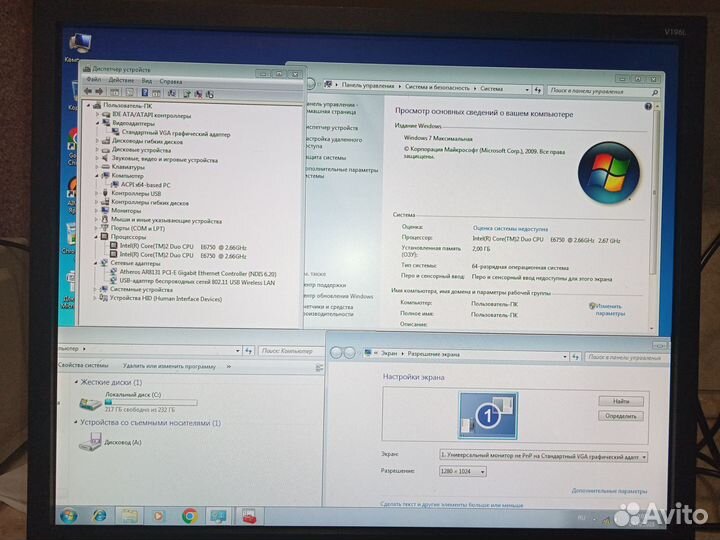The image size is (720, 540).
Task: Click Система и безопасность breadcrumb
Action: click(437, 87)
